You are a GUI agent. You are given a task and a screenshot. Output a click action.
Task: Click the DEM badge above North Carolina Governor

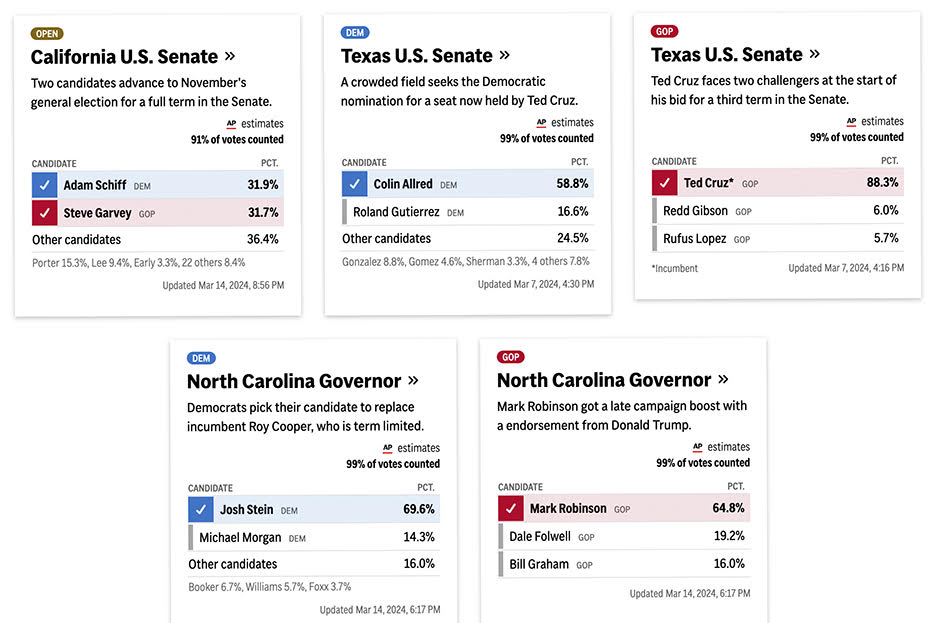(201, 358)
